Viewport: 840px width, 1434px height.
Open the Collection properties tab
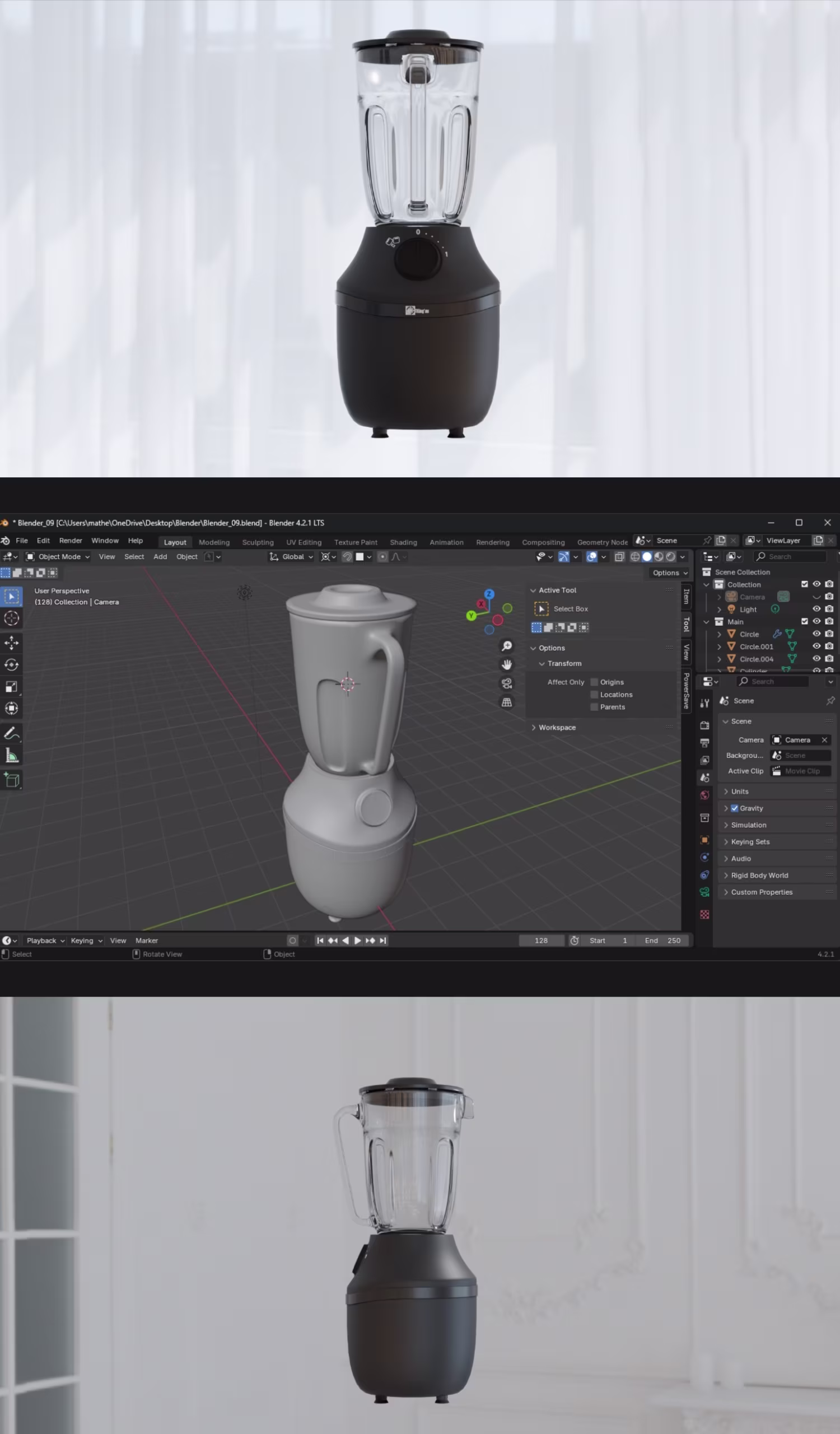click(x=704, y=818)
